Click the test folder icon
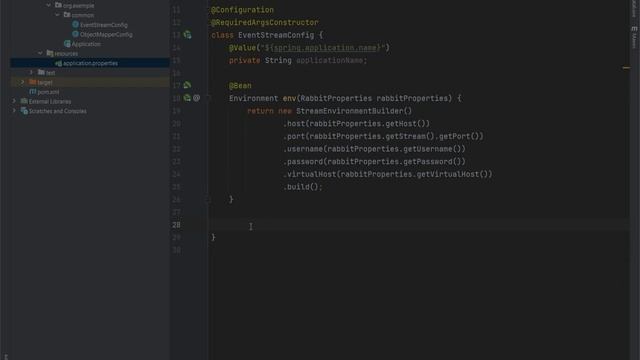The image size is (640, 360). [41, 72]
